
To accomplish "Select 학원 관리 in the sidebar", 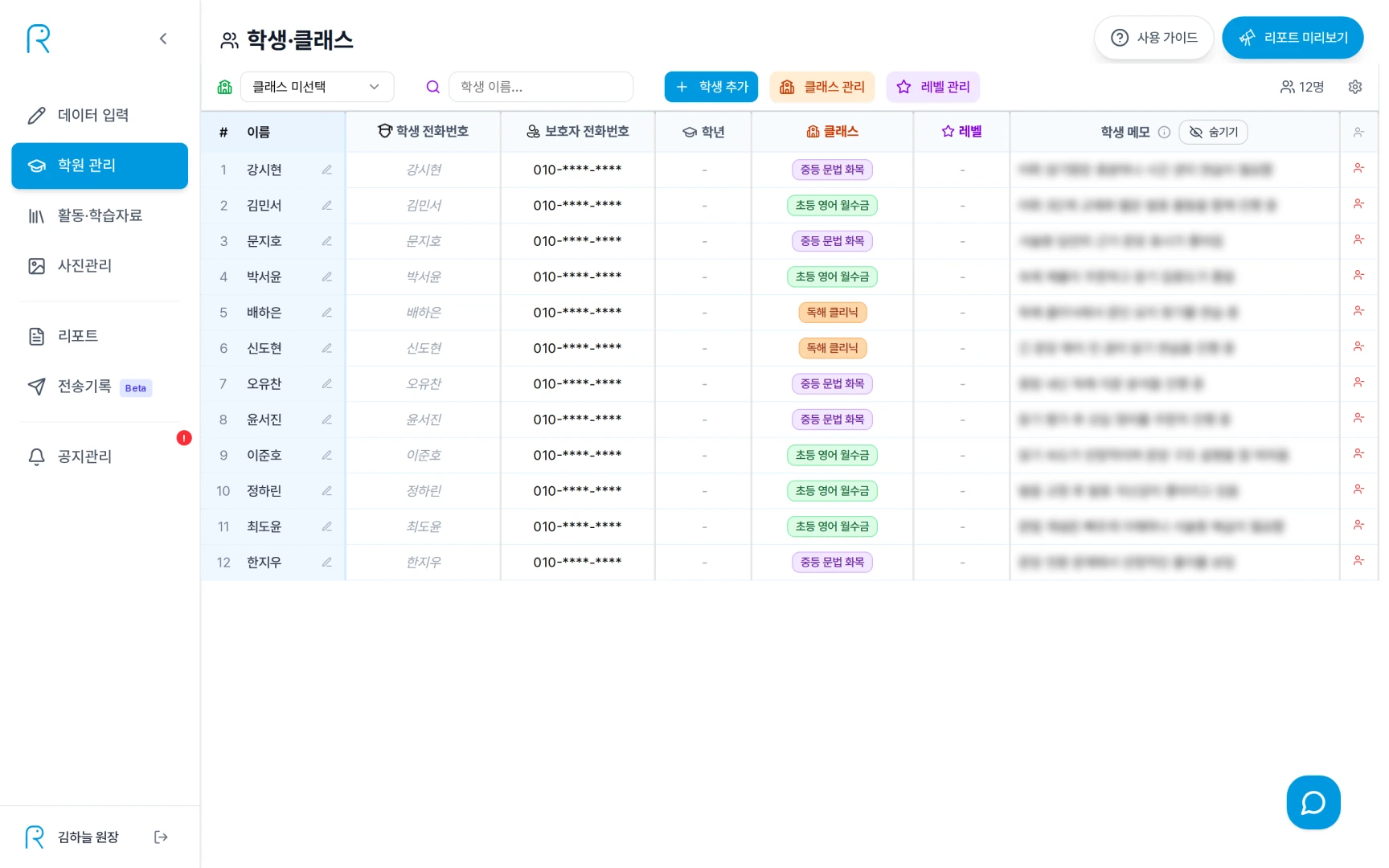I will (x=100, y=166).
